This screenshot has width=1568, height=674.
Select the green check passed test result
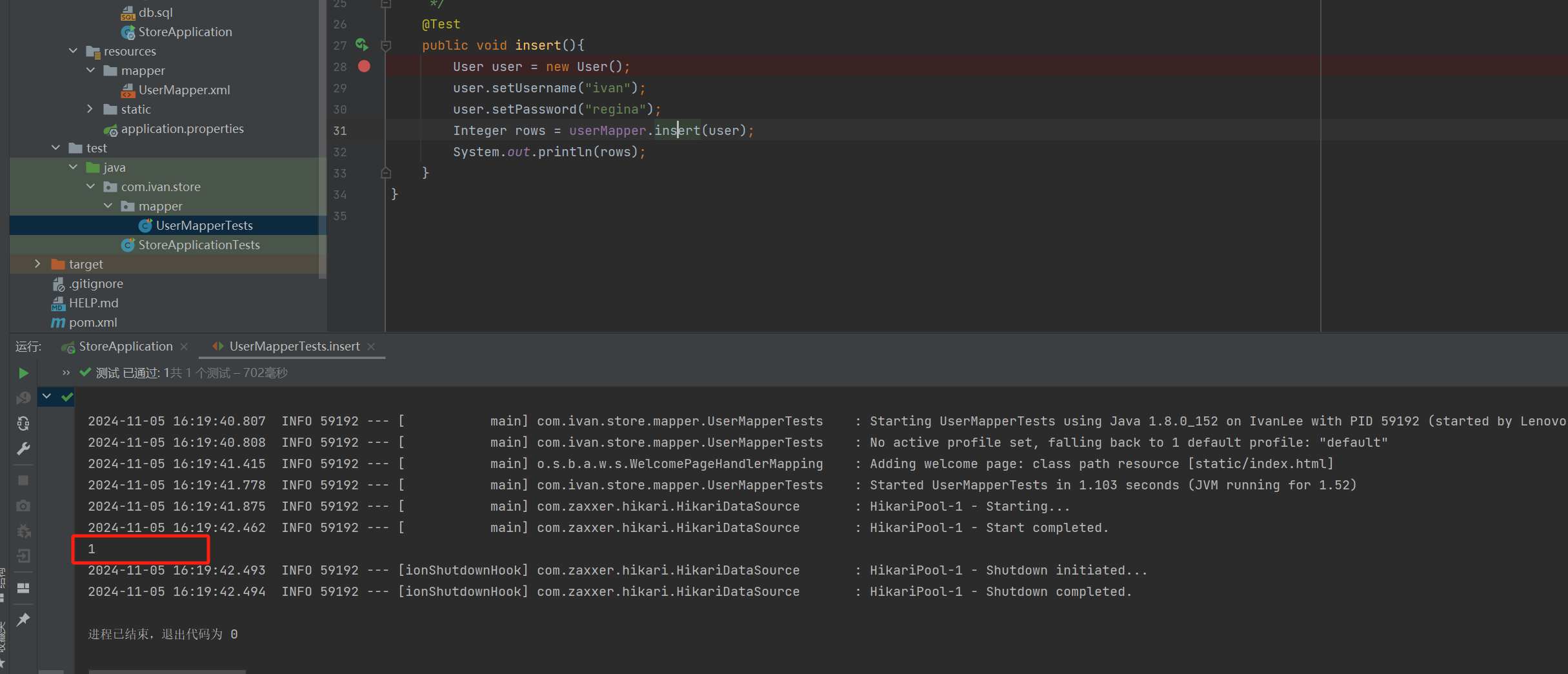(67, 397)
